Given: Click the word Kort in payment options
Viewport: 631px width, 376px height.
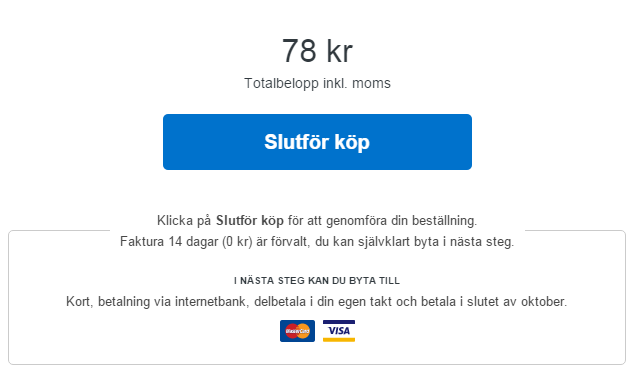Looking at the screenshot, I should pos(79,302).
